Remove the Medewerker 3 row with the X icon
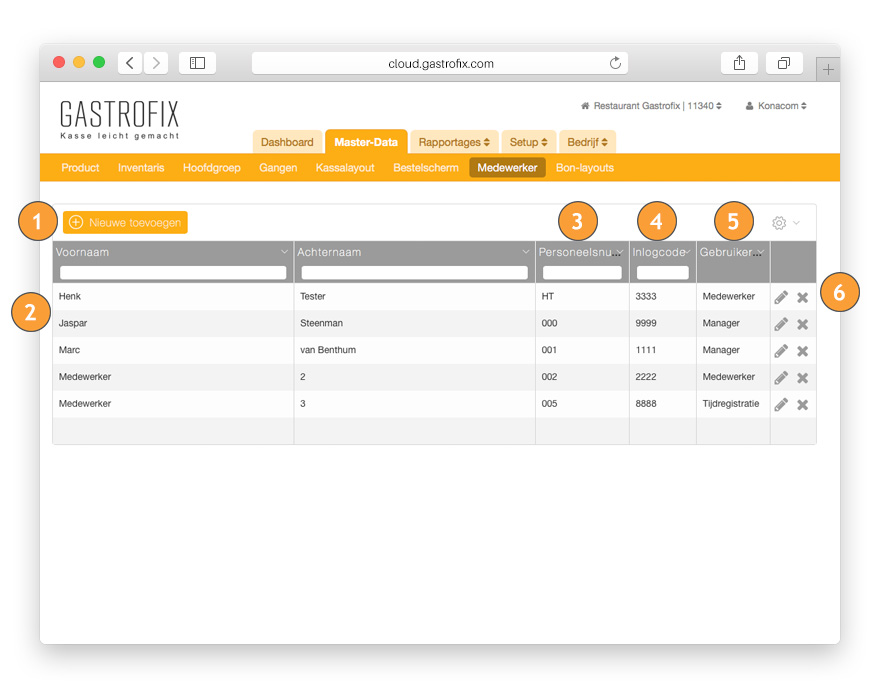878x695 pixels. 802,405
